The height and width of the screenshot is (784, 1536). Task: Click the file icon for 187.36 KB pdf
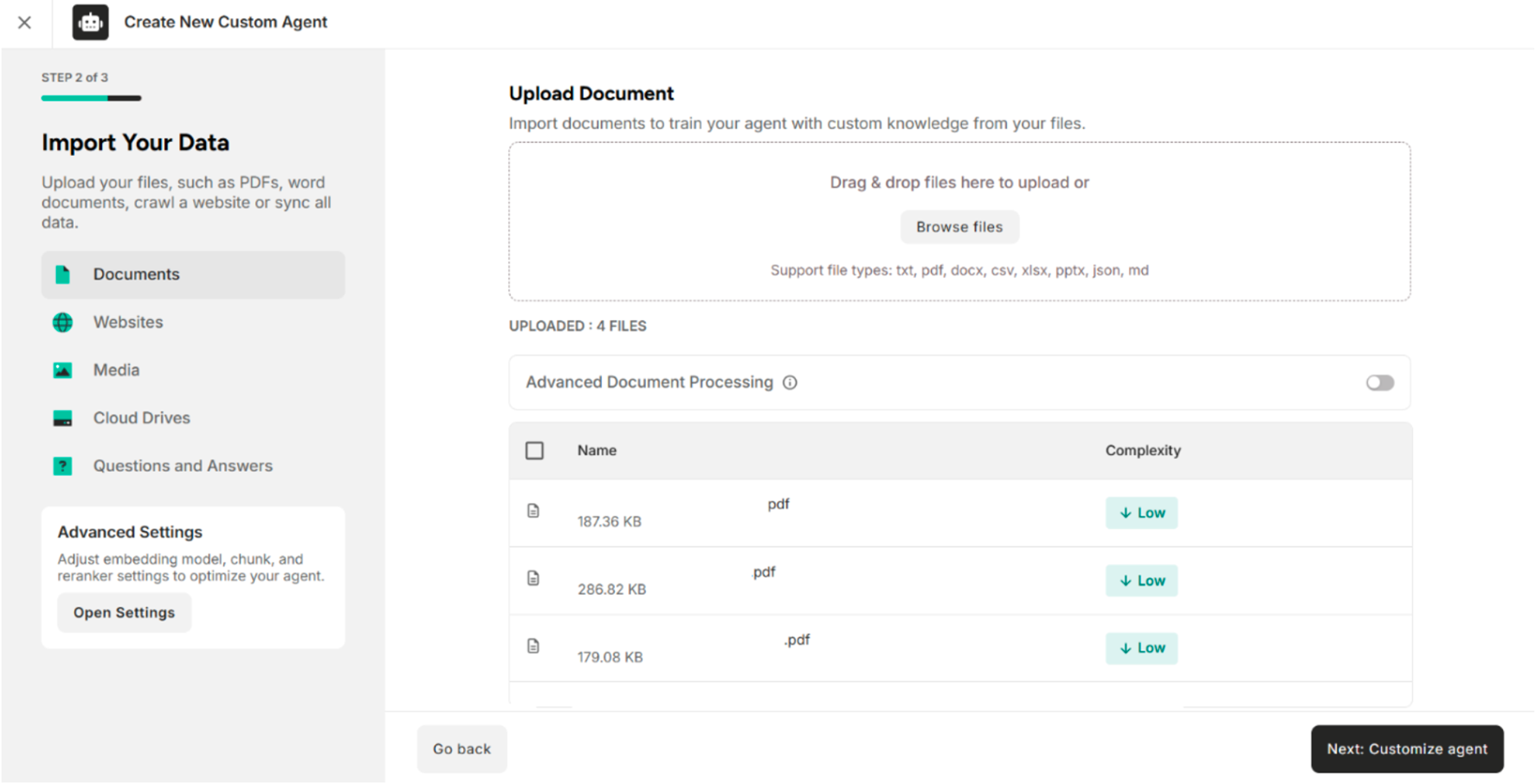533,511
